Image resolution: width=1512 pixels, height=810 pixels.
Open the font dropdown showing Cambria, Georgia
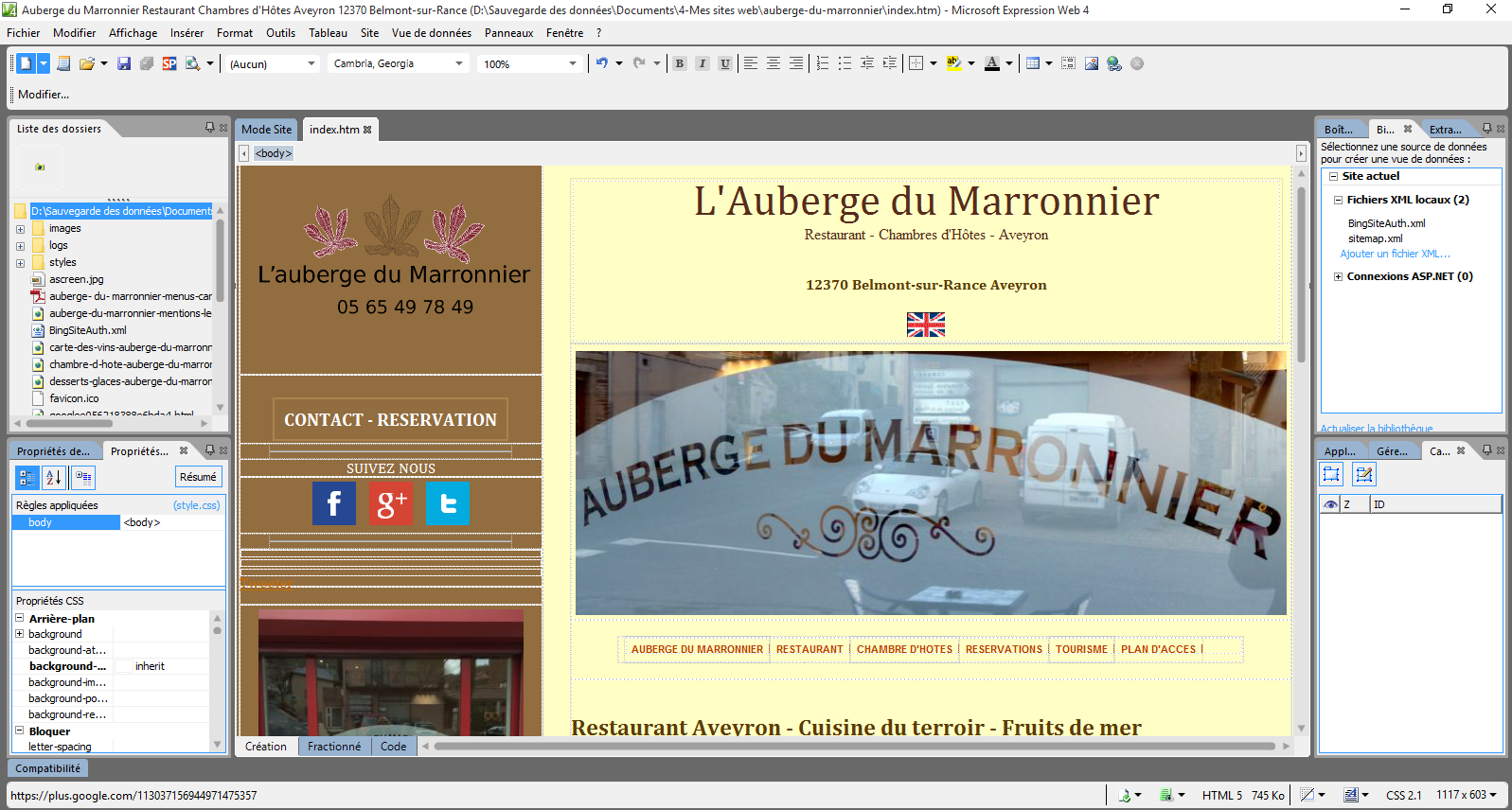[x=399, y=63]
